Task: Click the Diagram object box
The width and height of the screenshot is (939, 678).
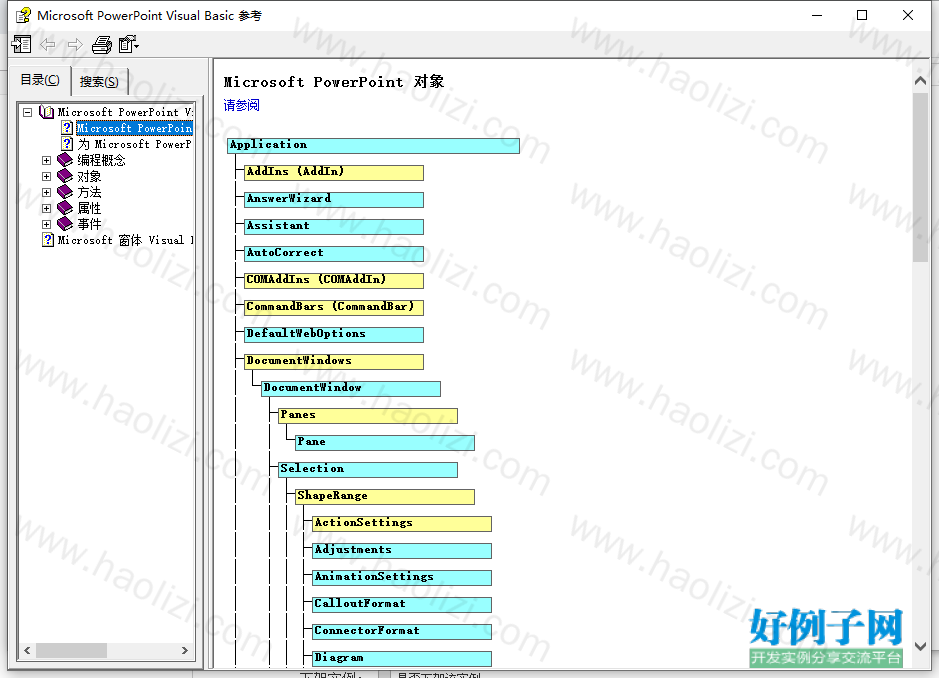Action: click(x=402, y=658)
